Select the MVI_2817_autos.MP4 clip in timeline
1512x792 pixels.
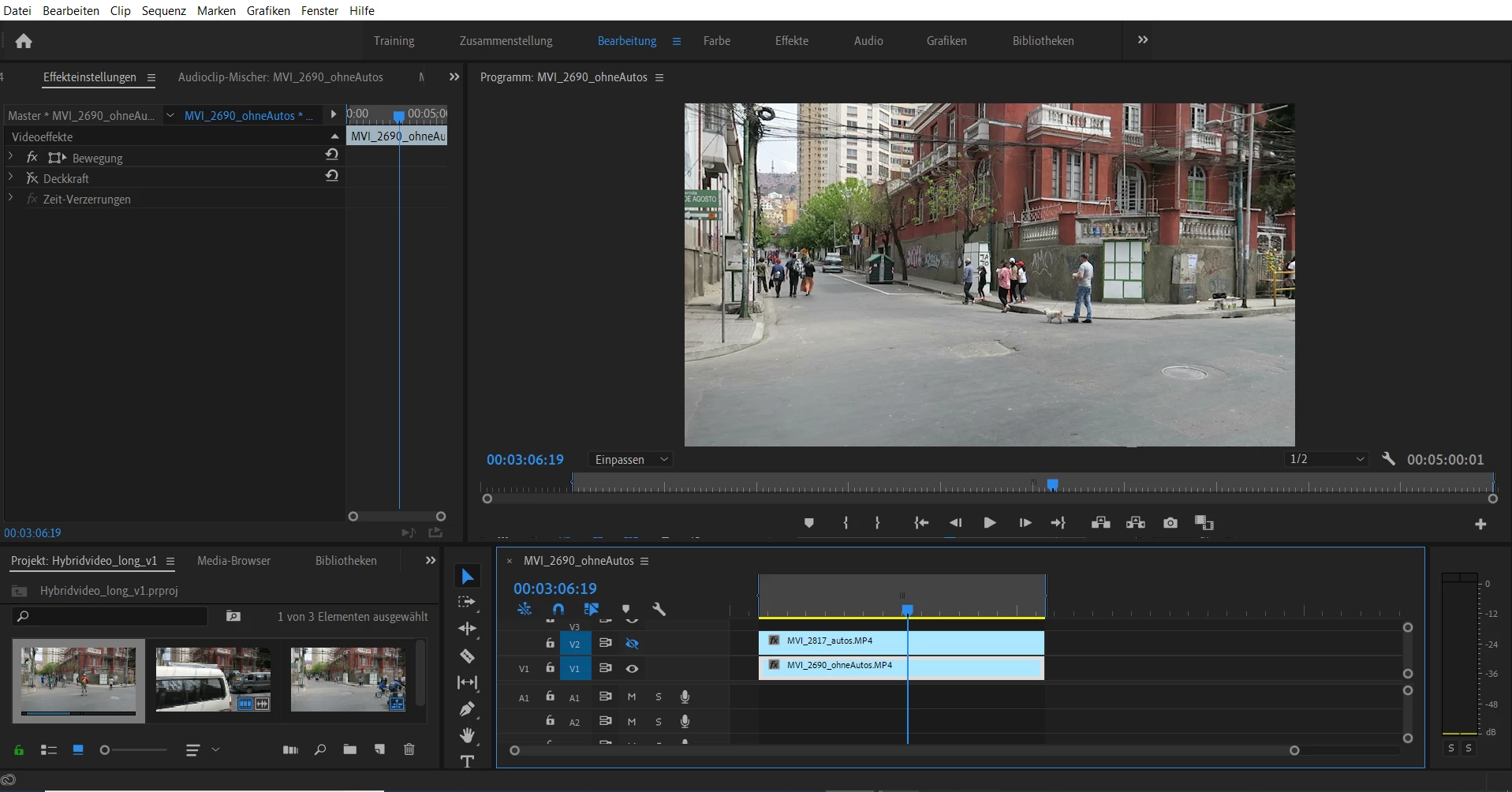tap(828, 641)
